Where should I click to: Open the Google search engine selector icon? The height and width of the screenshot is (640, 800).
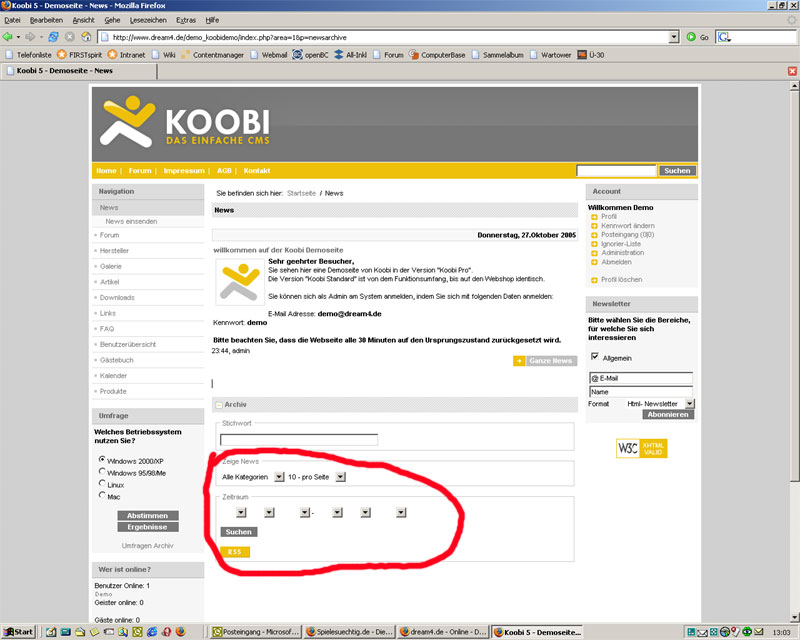(x=724, y=37)
